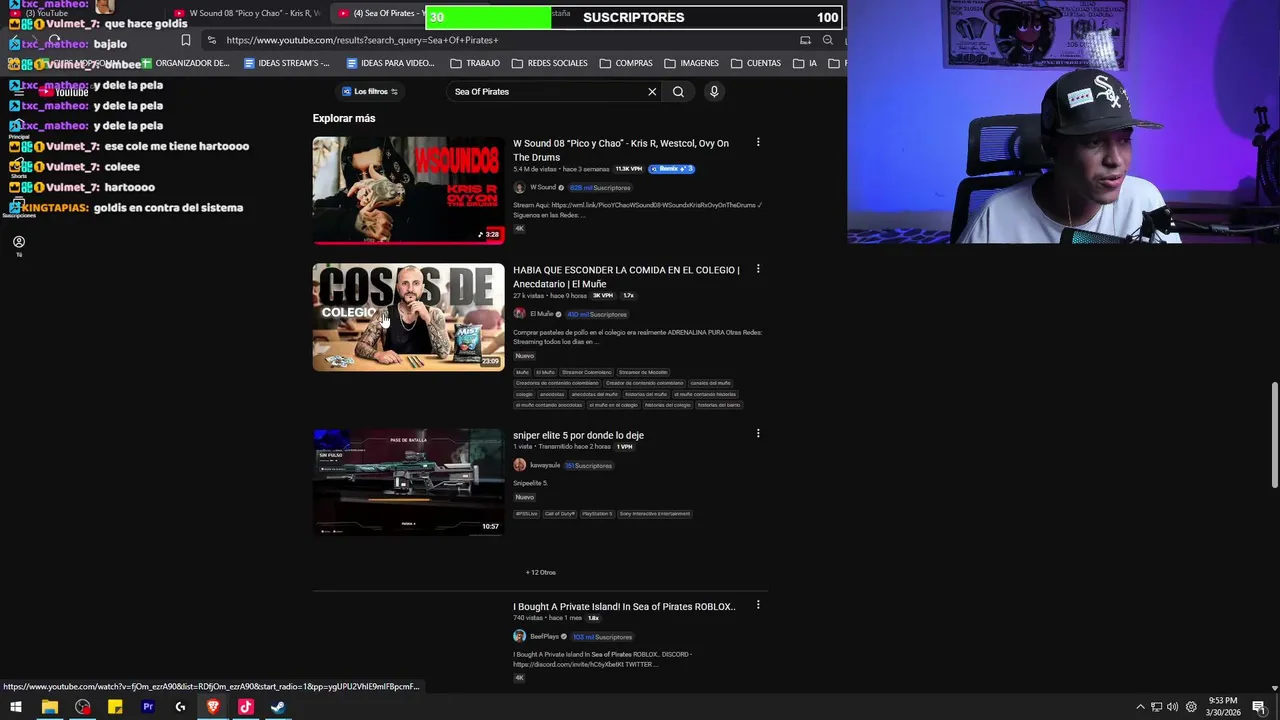Open the TikTok app from the taskbar
1280x720 pixels.
pos(245,707)
